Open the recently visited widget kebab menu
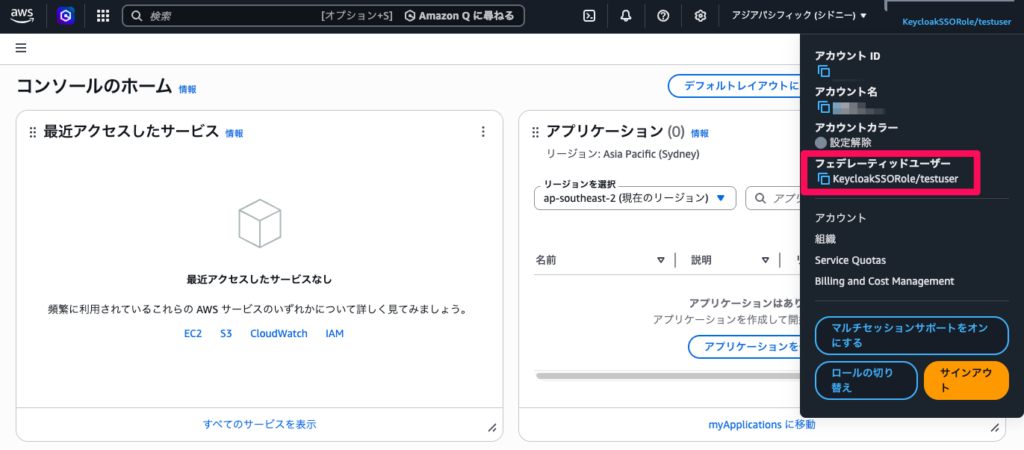Viewport: 1024px width, 450px height. pyautogui.click(x=483, y=132)
